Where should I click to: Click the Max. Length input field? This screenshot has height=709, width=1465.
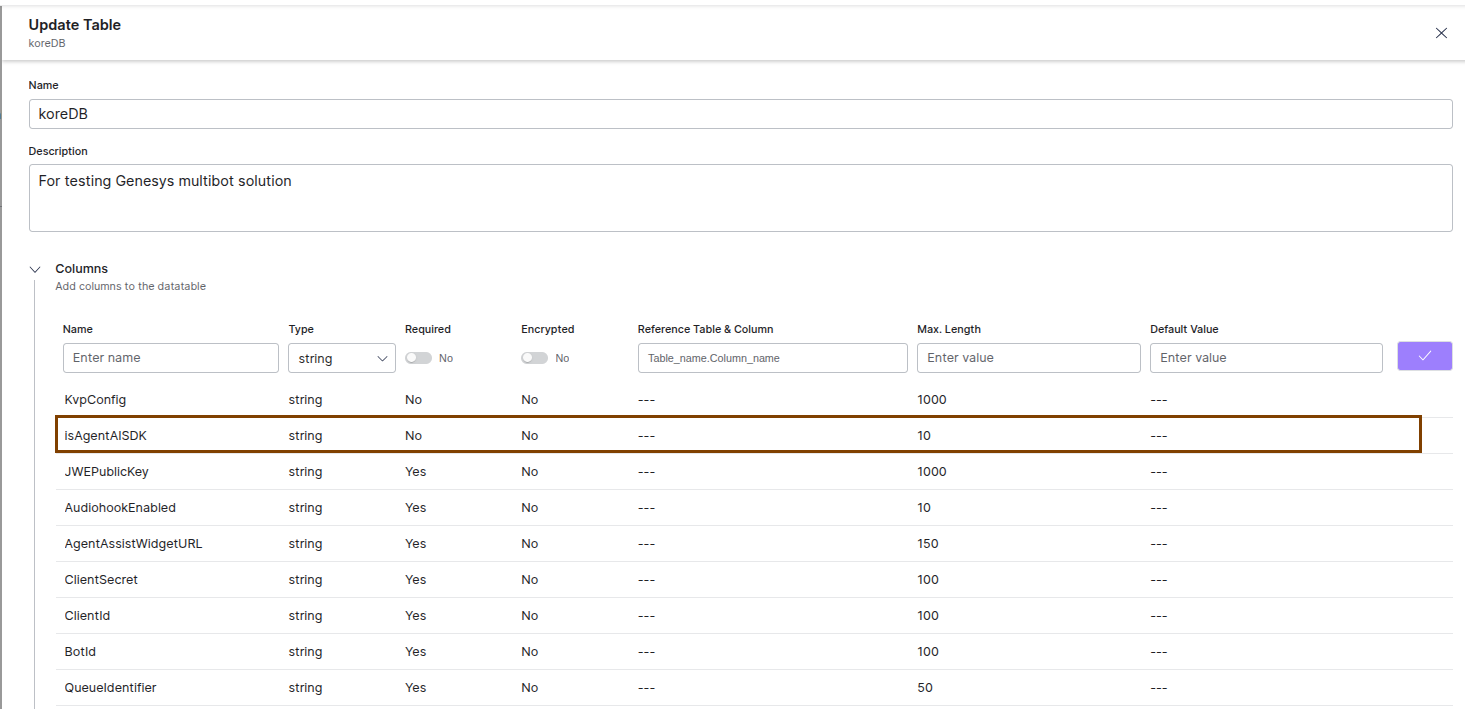click(x=1028, y=358)
